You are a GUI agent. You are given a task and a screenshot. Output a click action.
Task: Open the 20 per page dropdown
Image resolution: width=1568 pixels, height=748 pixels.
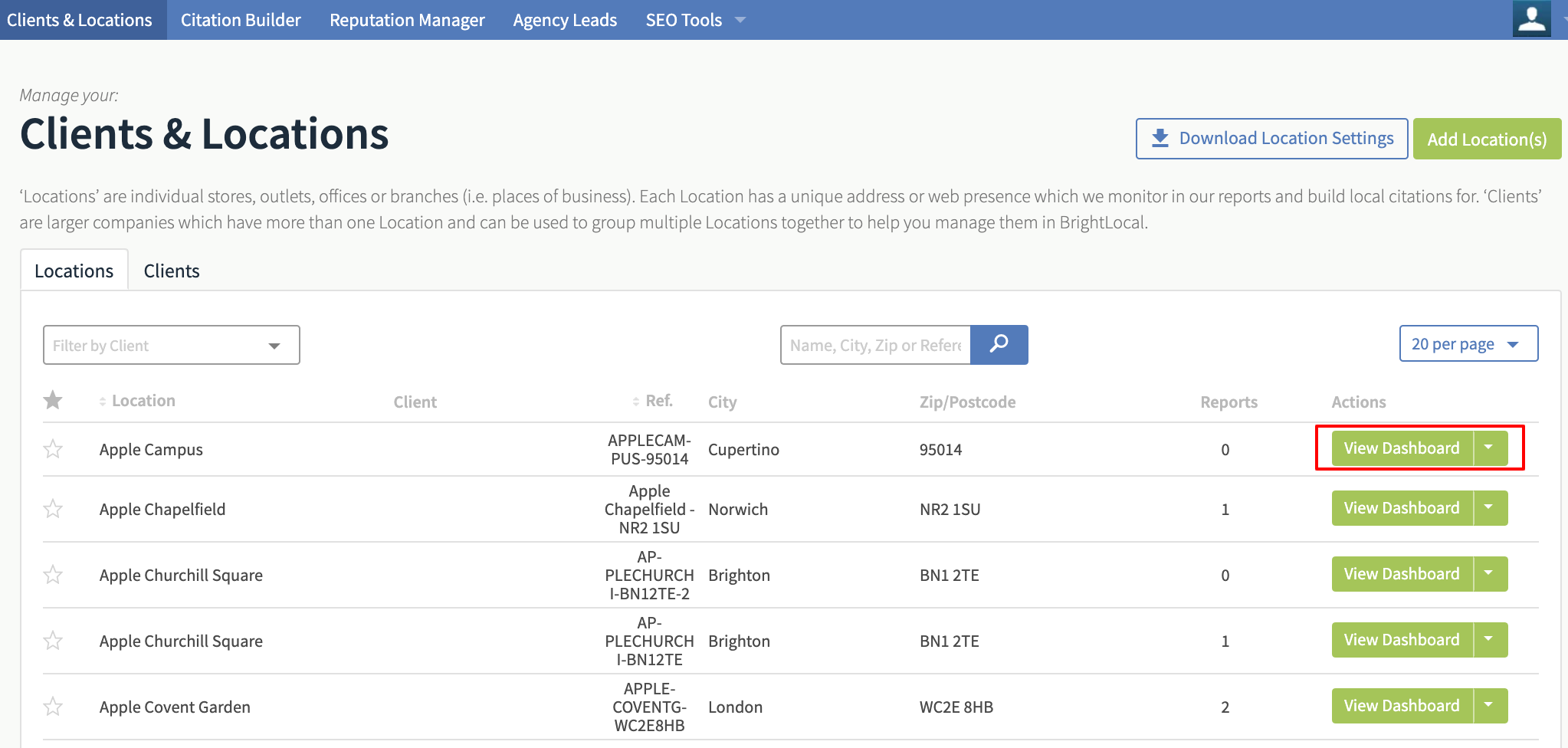click(1468, 343)
